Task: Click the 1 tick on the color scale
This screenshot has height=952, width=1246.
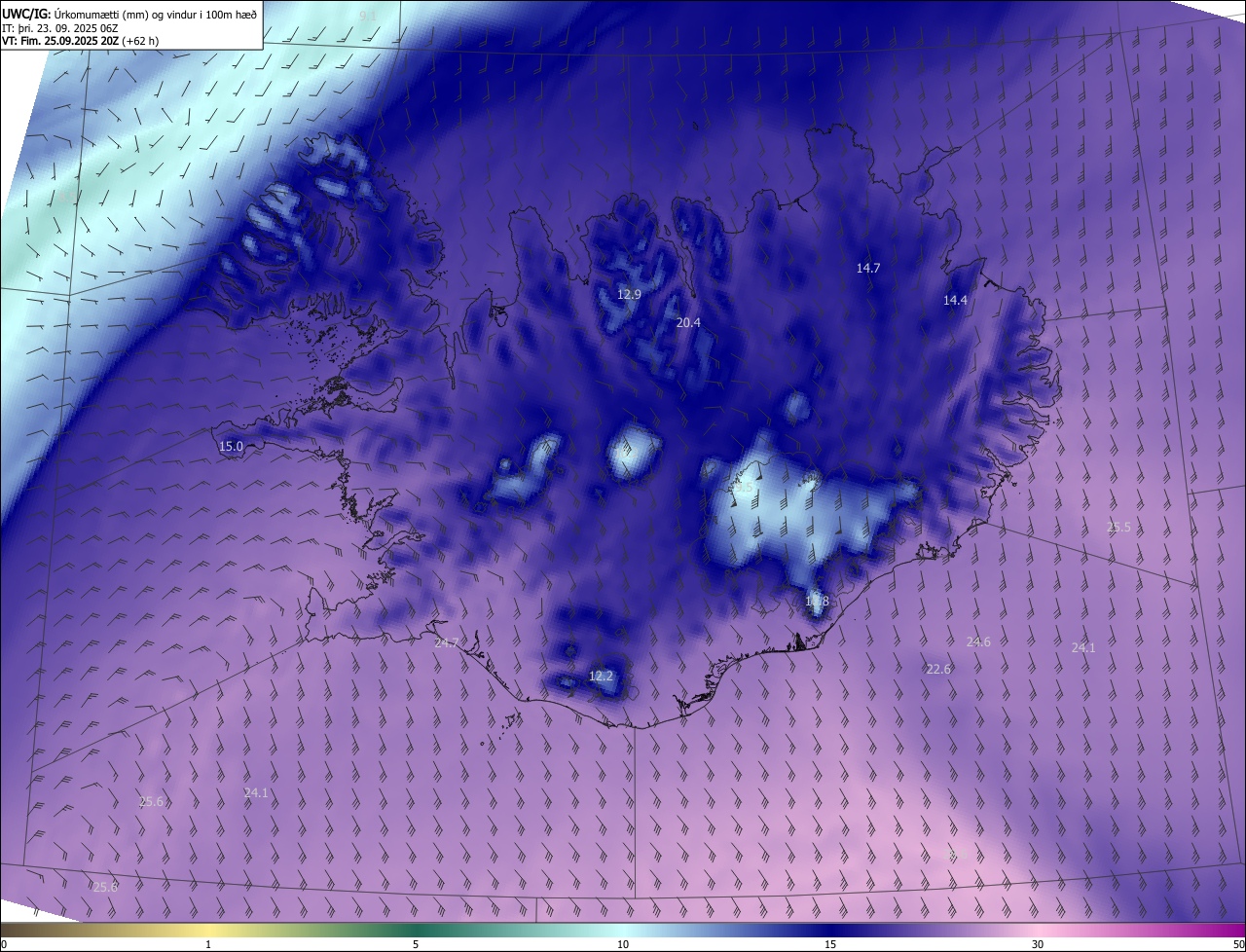Action: tap(208, 944)
